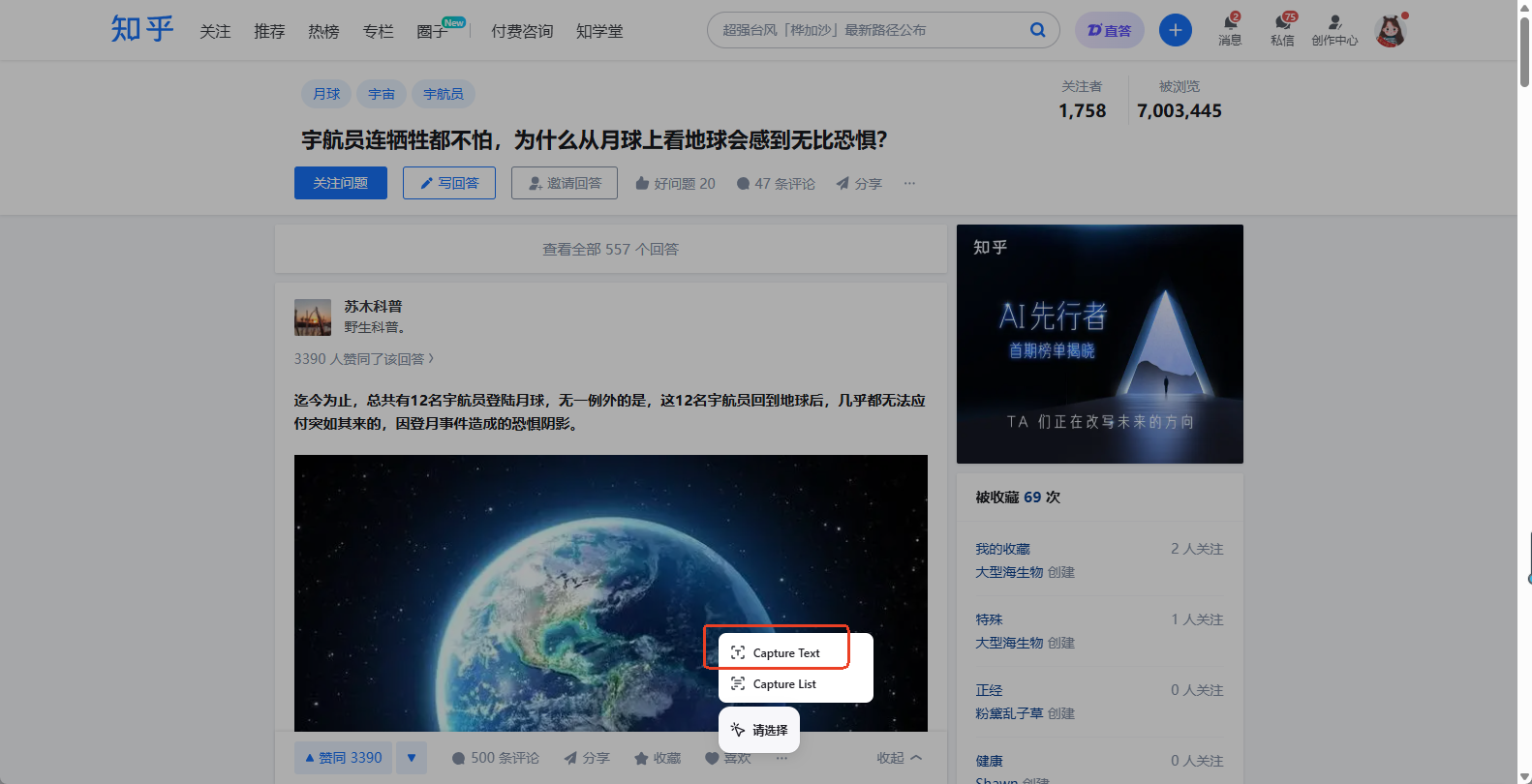
Task: Go to 热榜 navigation tab
Action: pos(323,31)
